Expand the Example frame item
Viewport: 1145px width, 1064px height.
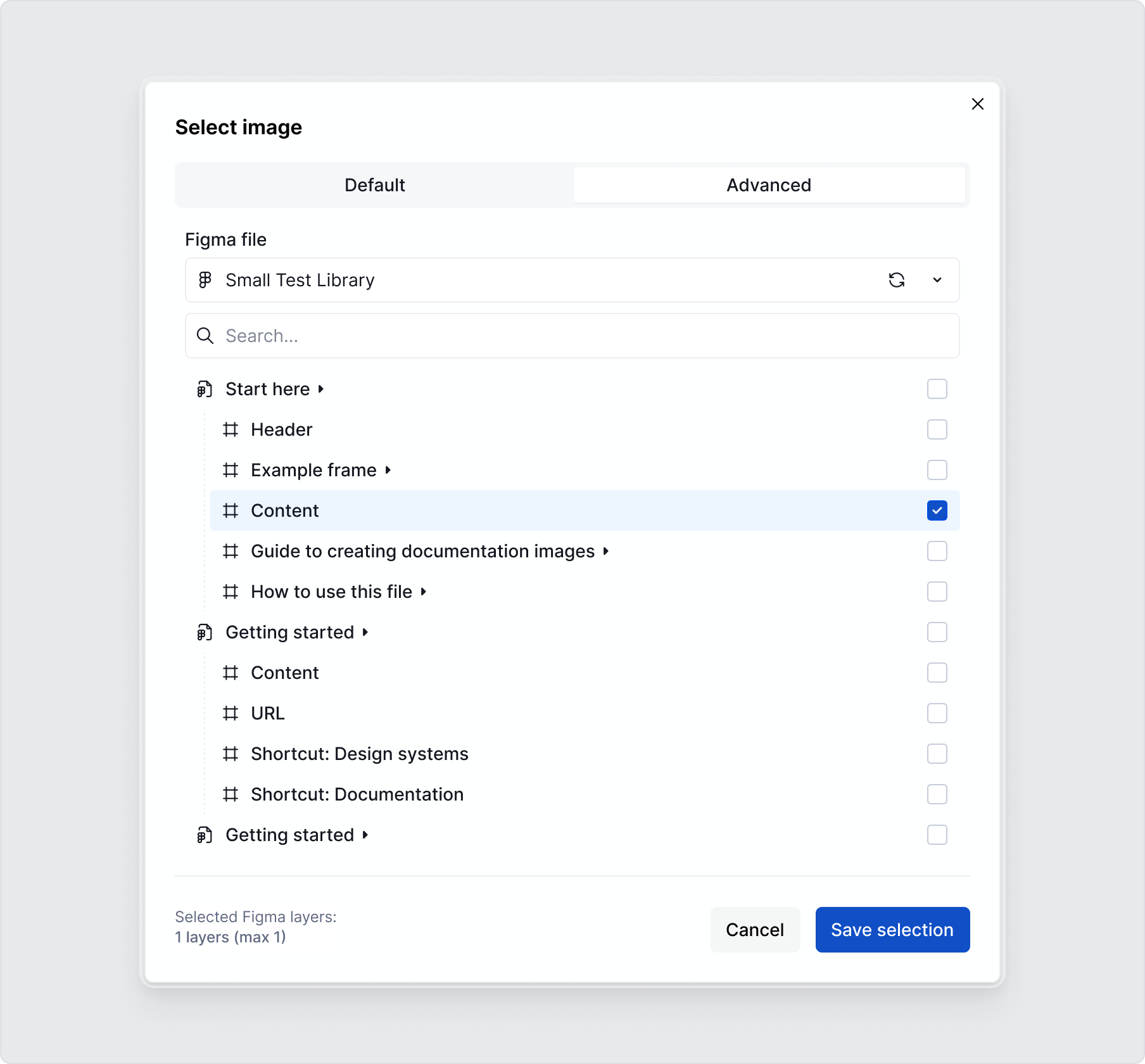pos(388,470)
